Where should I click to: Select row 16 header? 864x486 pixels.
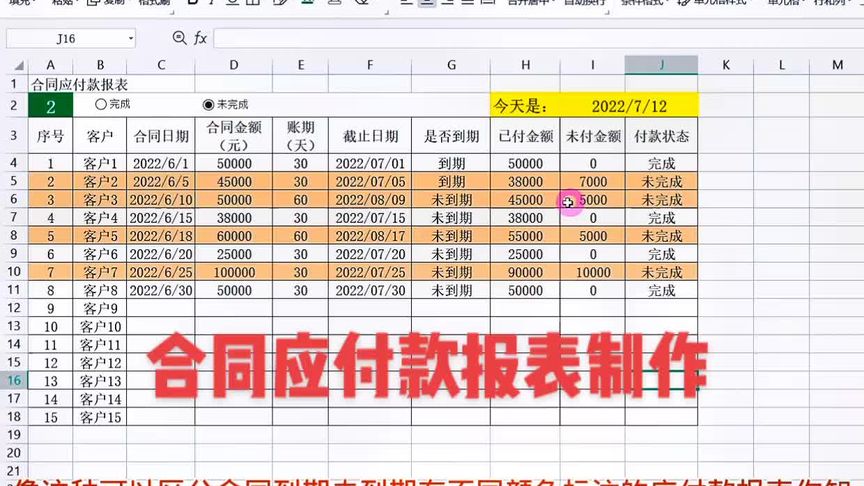pyautogui.click(x=14, y=380)
